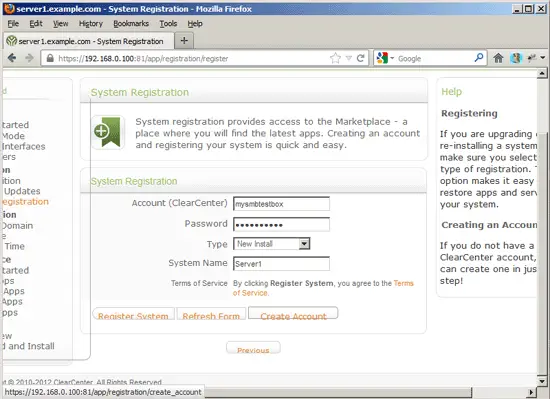Click vertical scrollbar up arrow
Viewport: 550px width, 399px height.
click(x=542, y=73)
